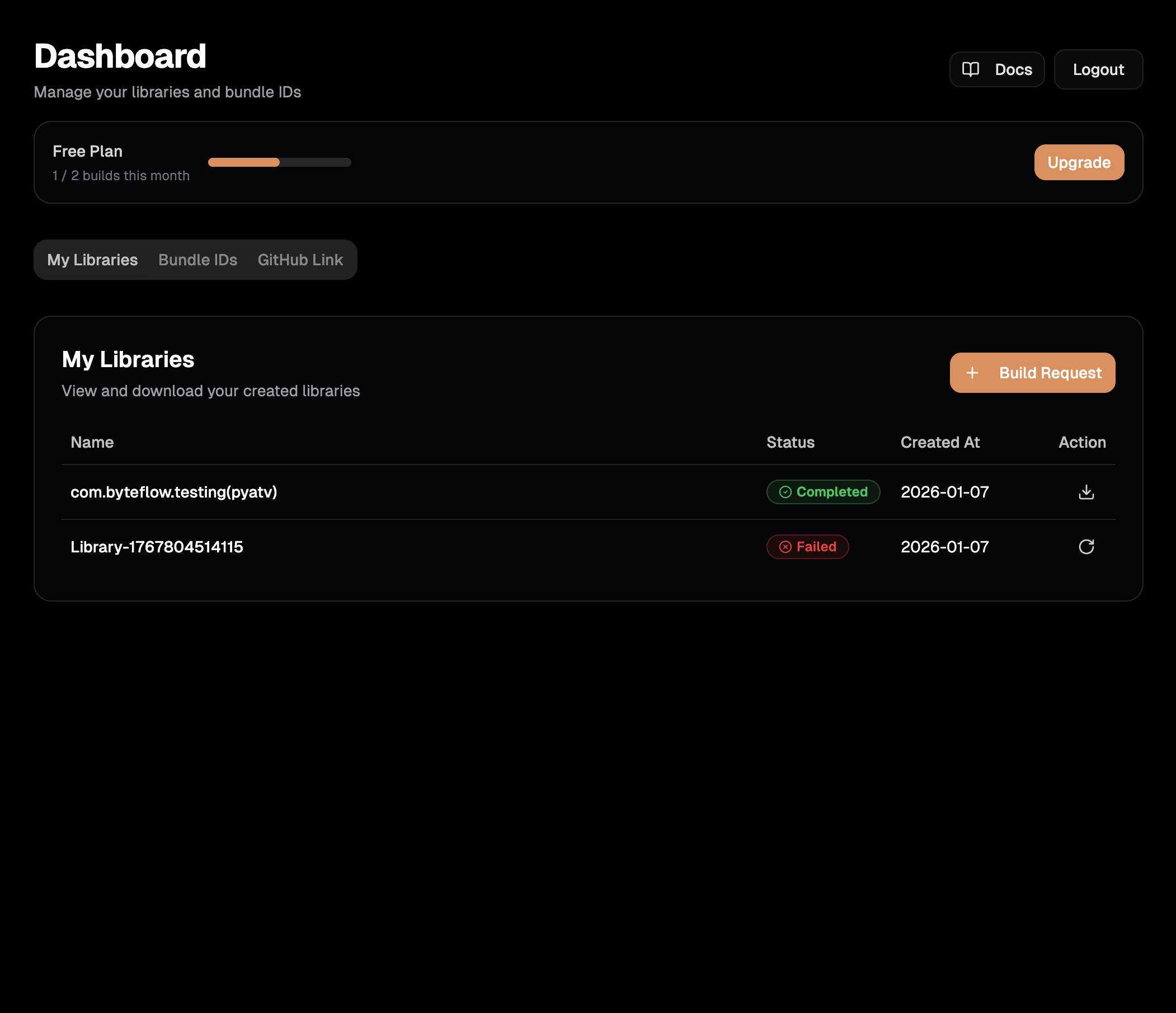Screen dimensions: 1176x1013
Task: Click the retry icon for Library-1767804514115
Action: point(1086,546)
